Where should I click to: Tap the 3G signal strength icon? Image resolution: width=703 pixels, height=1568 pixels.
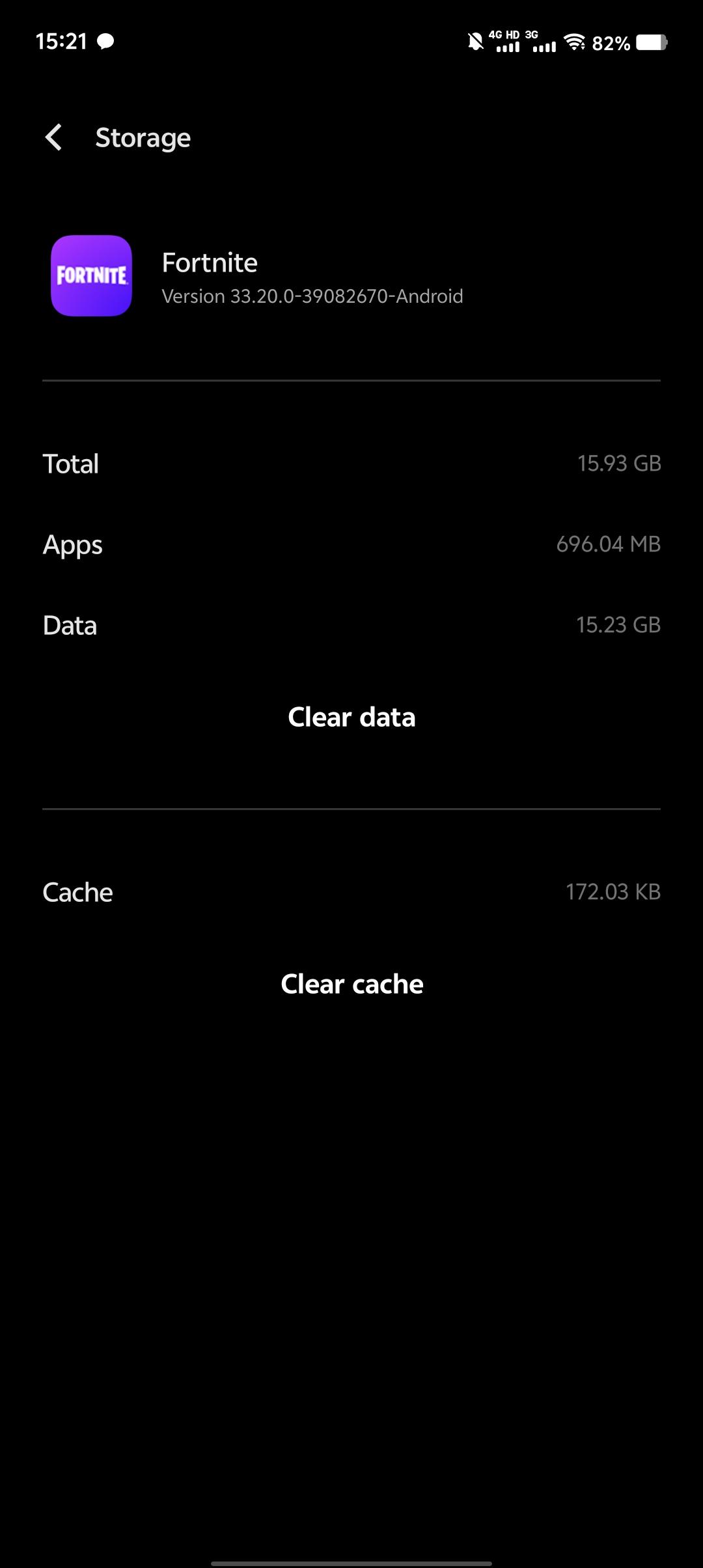coord(543,42)
